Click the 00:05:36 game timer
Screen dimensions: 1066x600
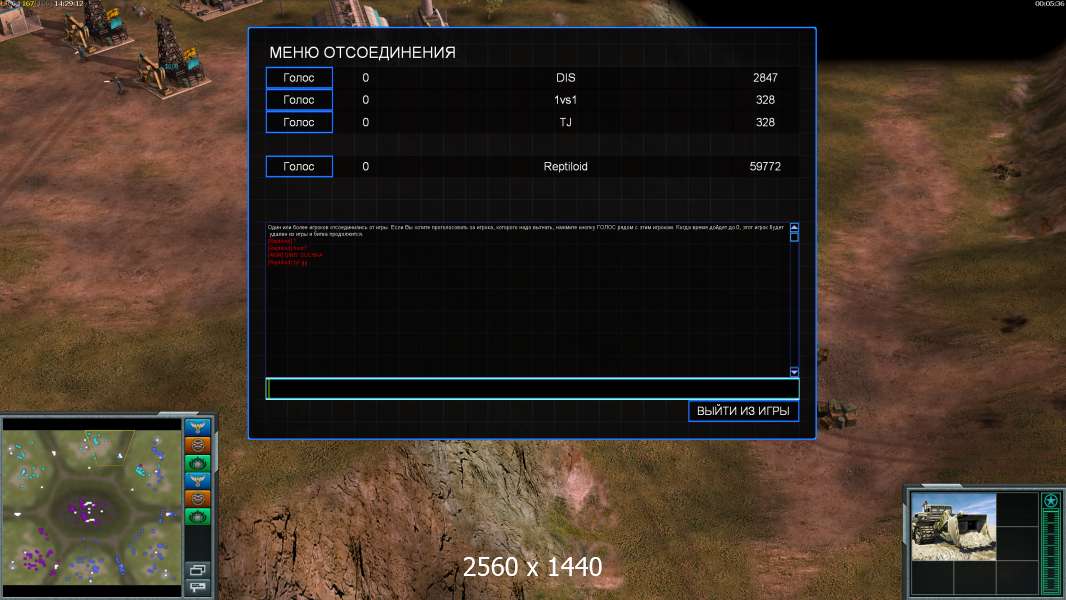pos(1049,3)
